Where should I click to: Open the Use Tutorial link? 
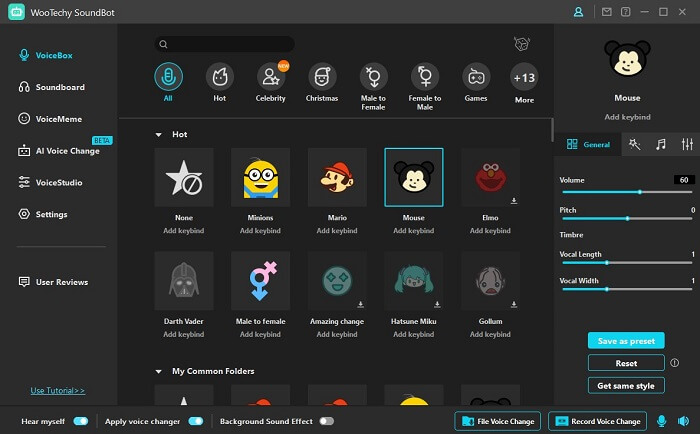tap(58, 391)
